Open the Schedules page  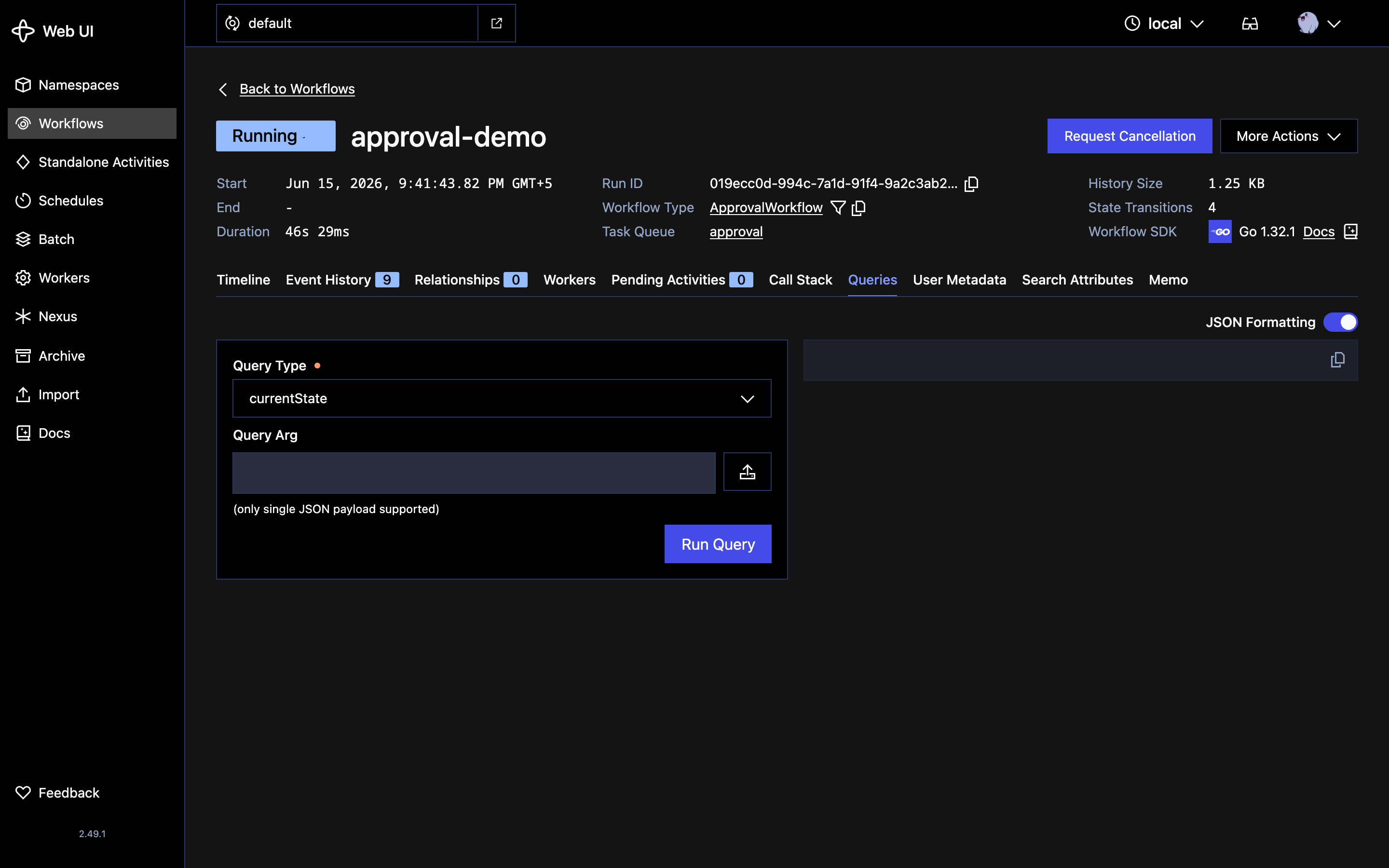92,200
